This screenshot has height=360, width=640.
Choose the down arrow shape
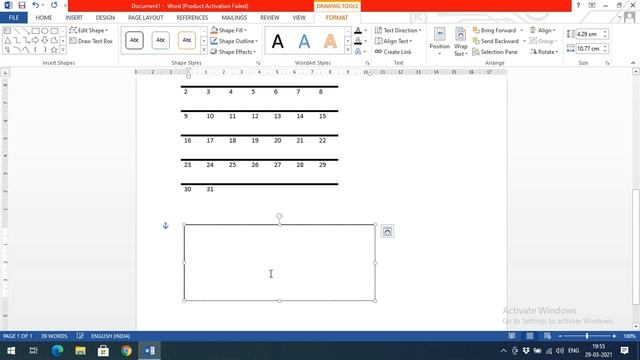click(44, 40)
